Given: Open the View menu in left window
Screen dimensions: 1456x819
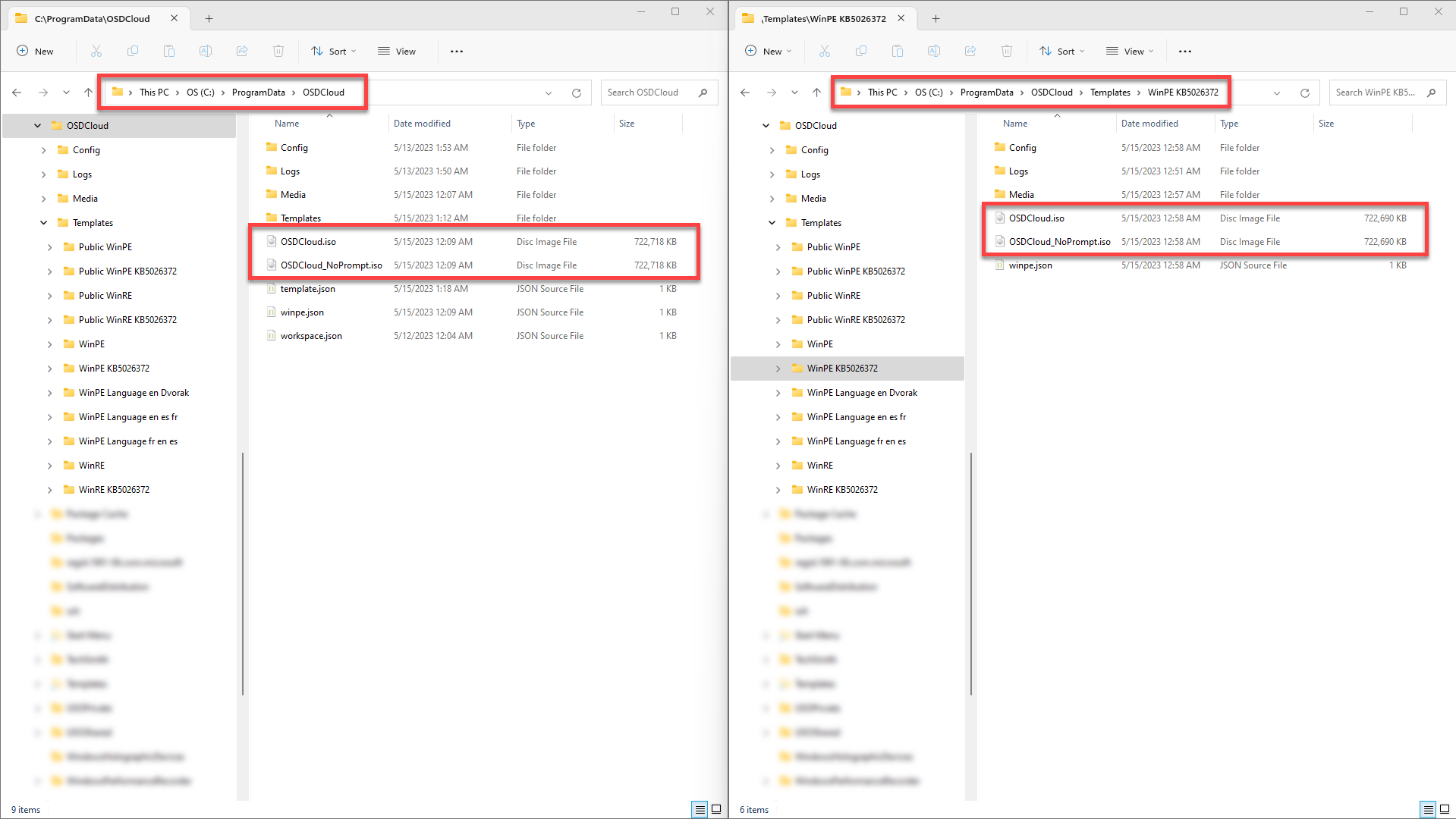Looking at the screenshot, I should 397,52.
